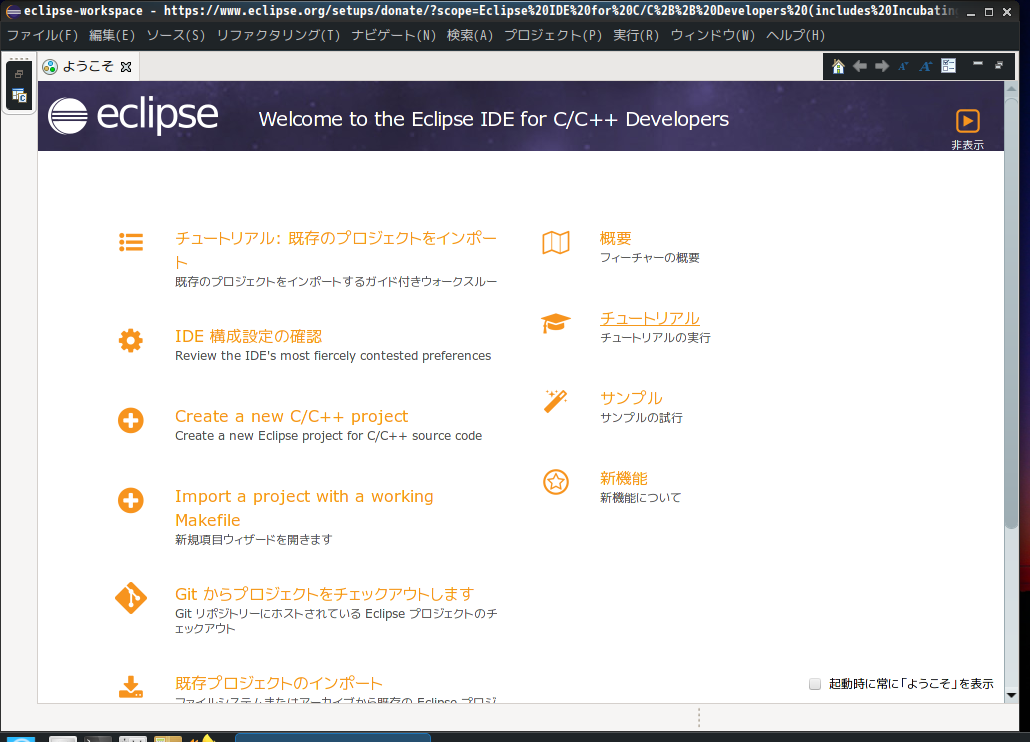Click the scrollbar up arrow on Welcome page
Viewport: 1030px width, 742px height.
(1011, 89)
